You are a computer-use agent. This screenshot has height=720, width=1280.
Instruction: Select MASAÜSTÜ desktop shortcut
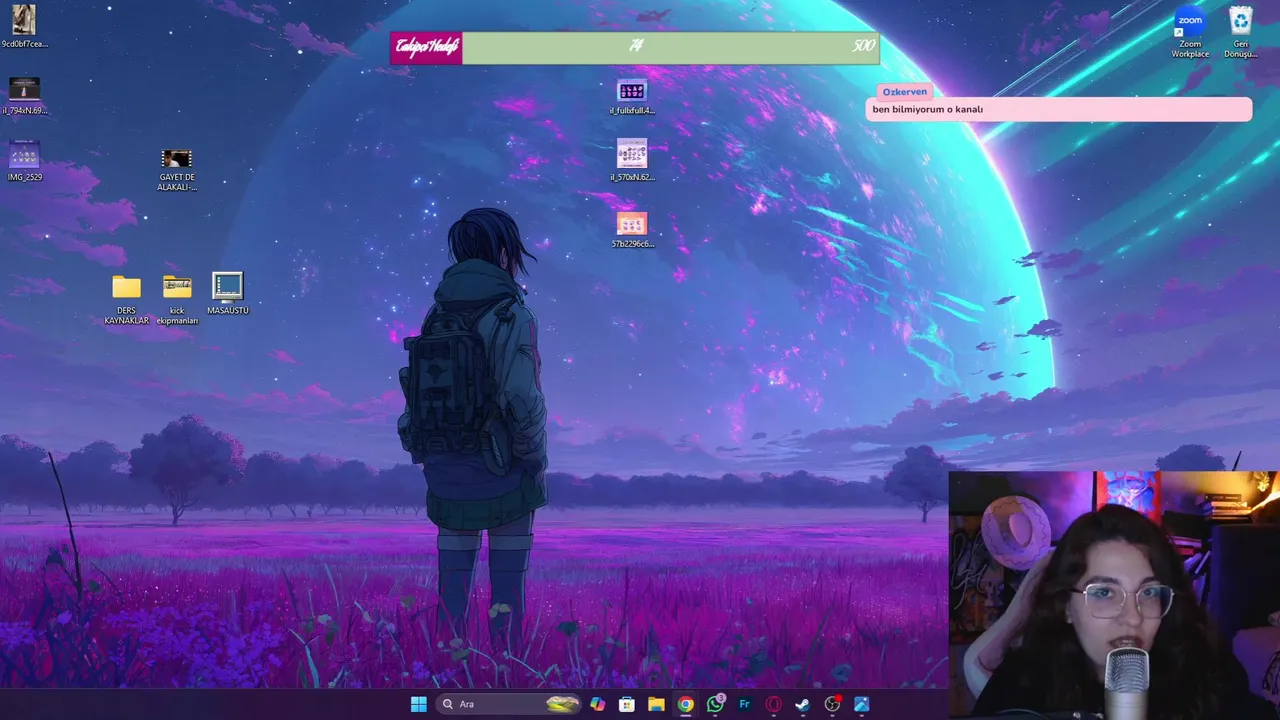coord(228,295)
